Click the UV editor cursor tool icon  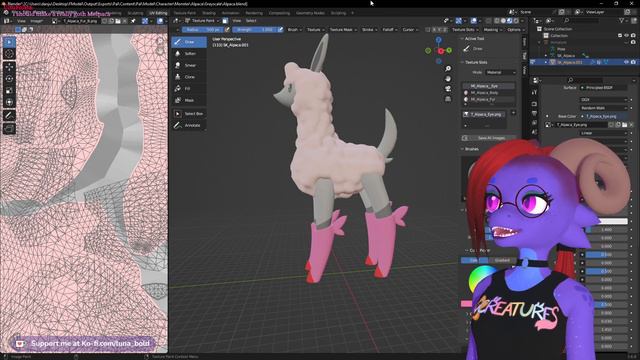9,53
